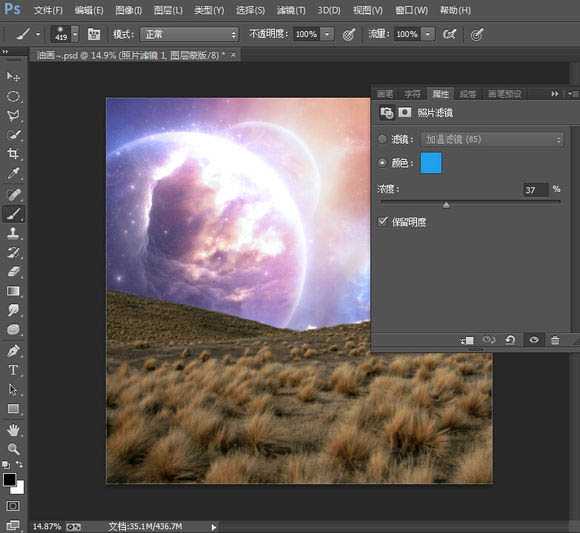The image size is (580, 533).
Task: Select the Horizontal Type tool
Action: (13, 370)
